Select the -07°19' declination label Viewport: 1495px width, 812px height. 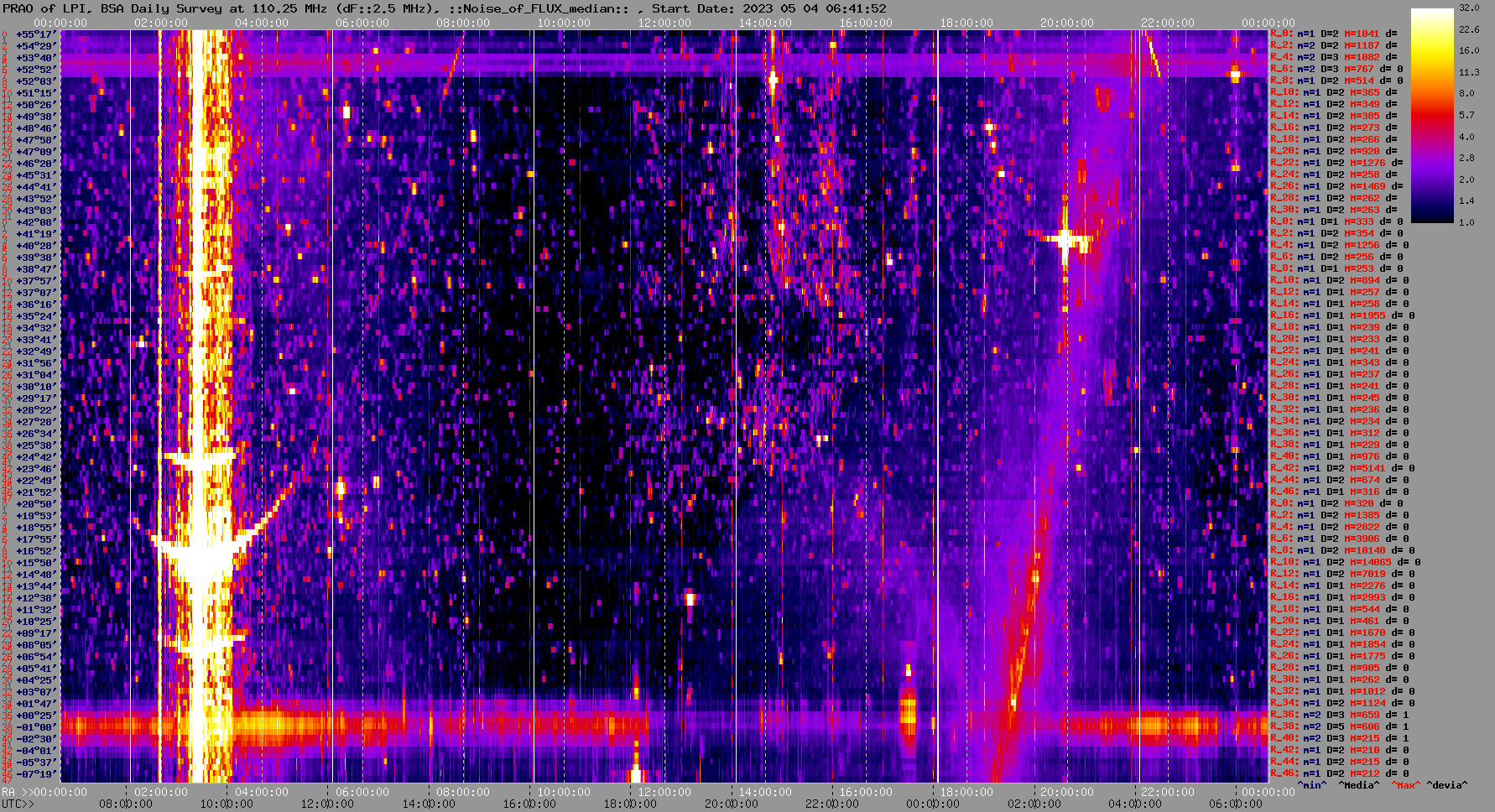36,774
